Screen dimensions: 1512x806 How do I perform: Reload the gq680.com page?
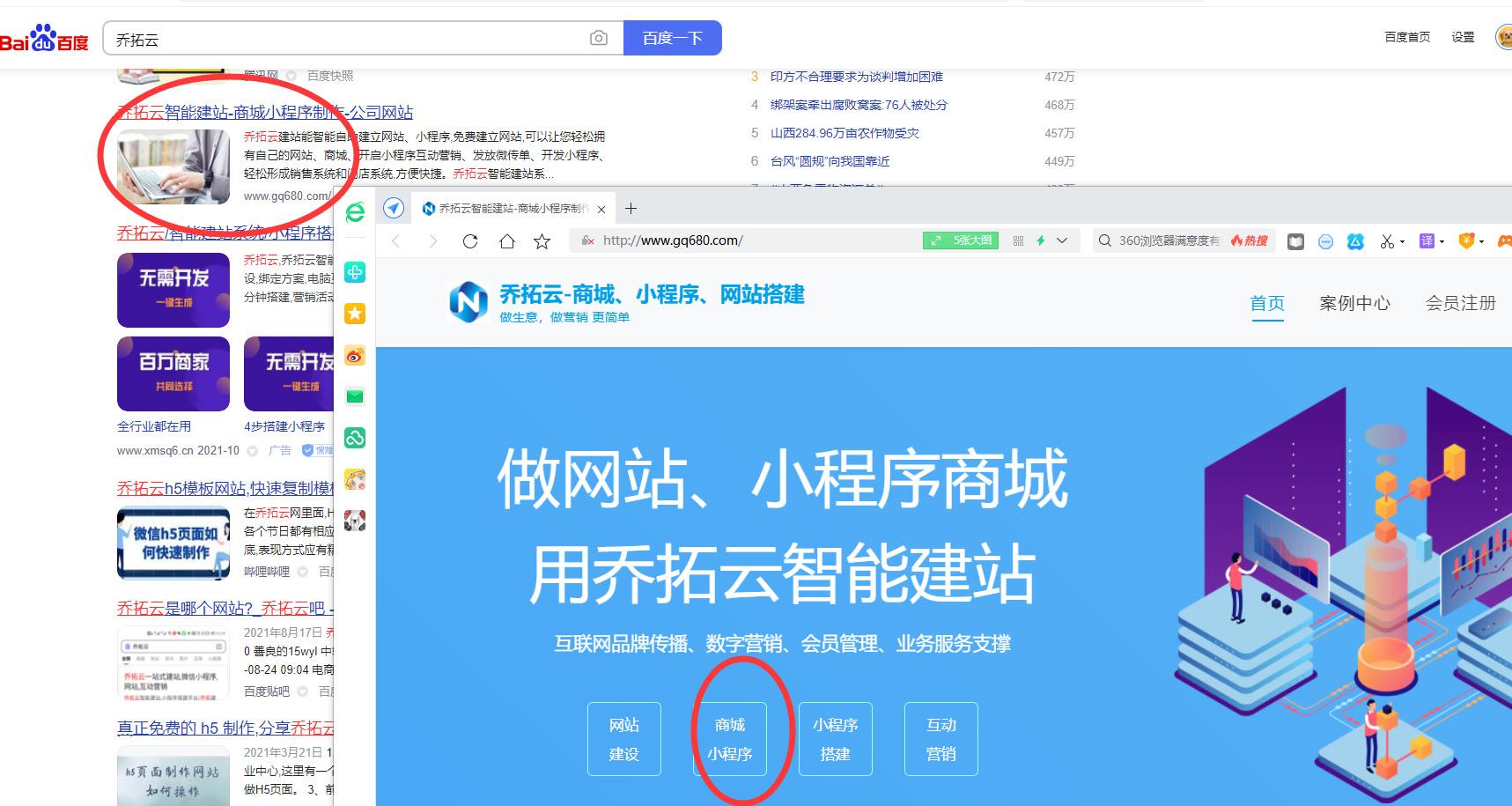tap(470, 240)
